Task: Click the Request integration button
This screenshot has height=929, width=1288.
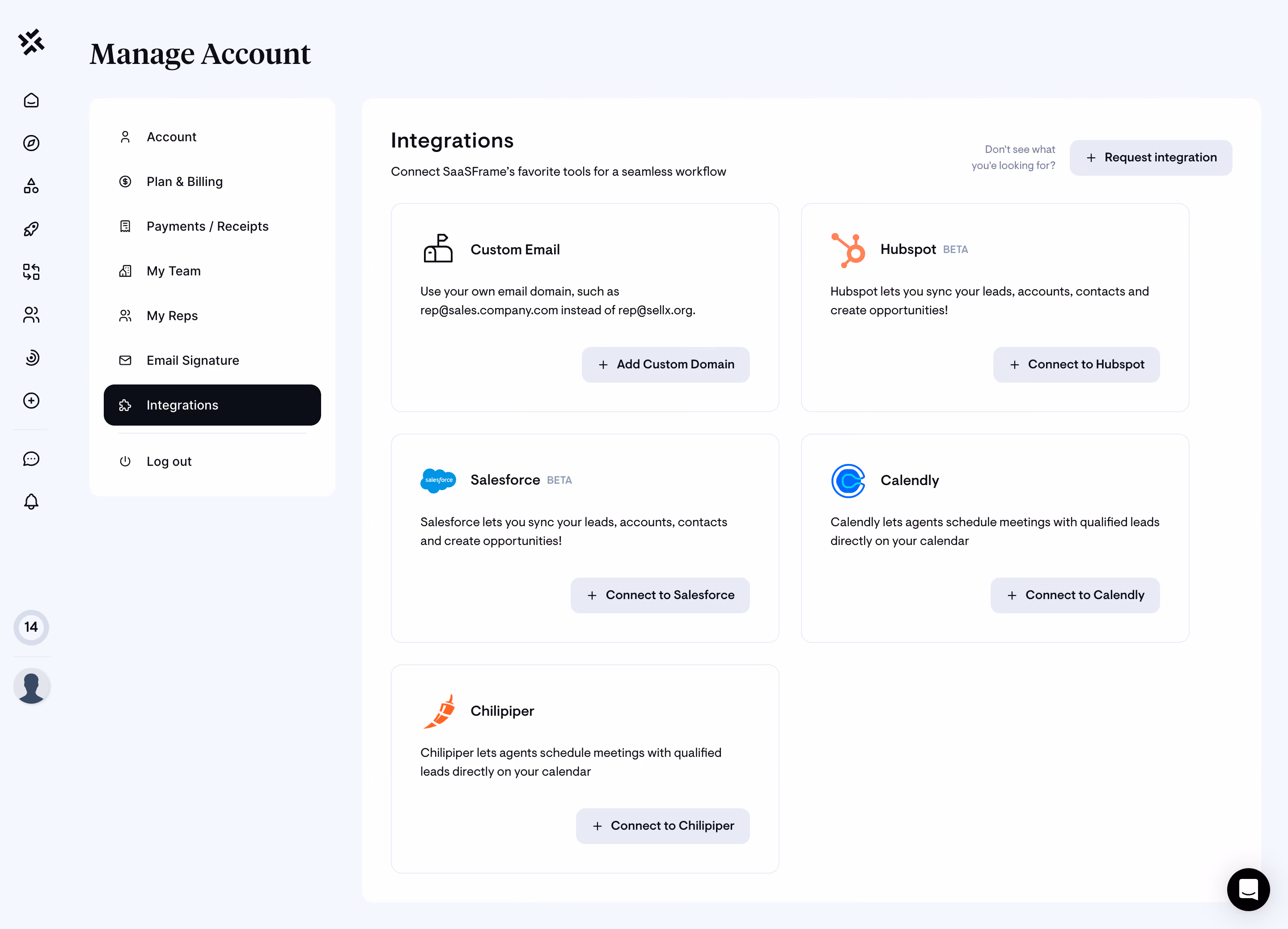Action: pyautogui.click(x=1151, y=158)
